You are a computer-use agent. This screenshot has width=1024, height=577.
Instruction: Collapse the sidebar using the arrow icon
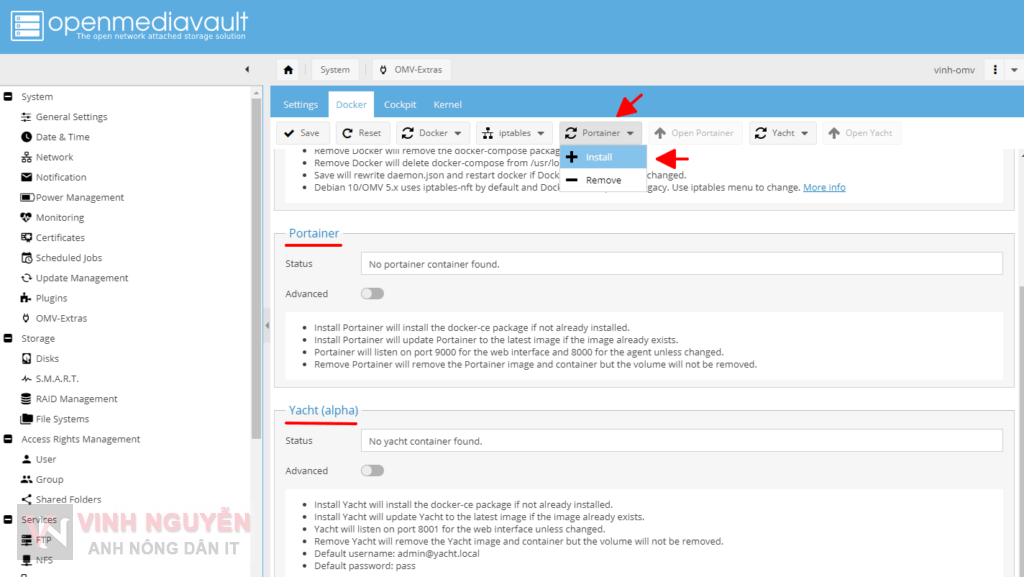click(x=247, y=69)
